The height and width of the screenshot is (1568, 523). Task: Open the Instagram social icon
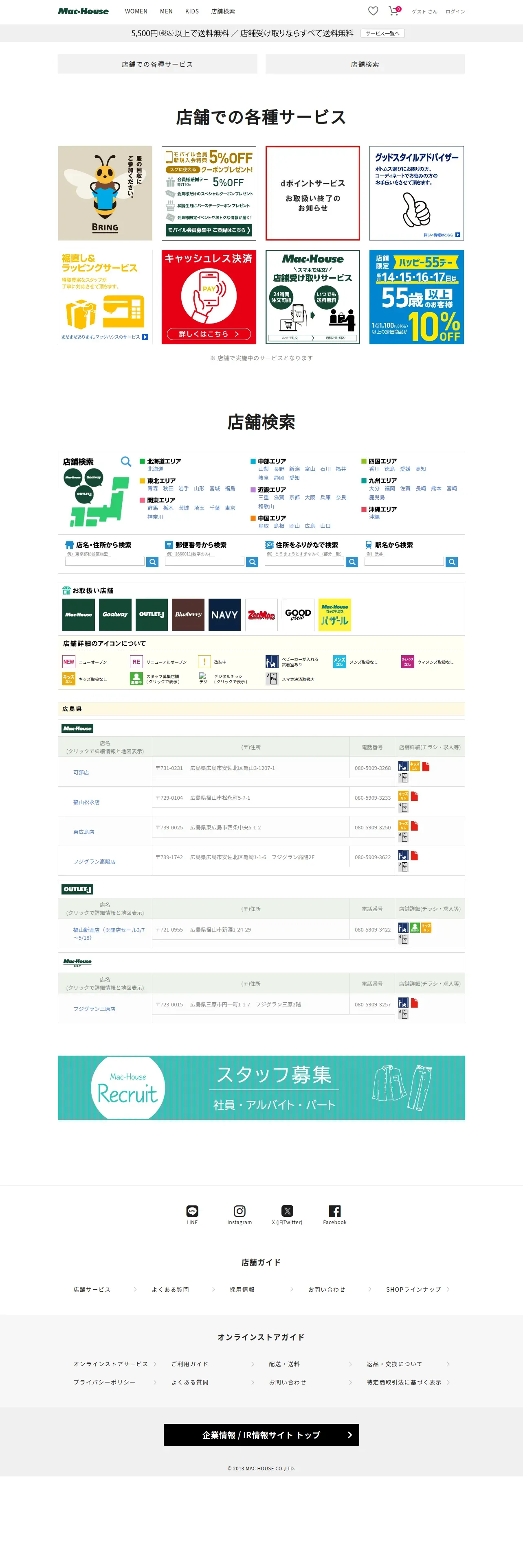click(x=240, y=1211)
